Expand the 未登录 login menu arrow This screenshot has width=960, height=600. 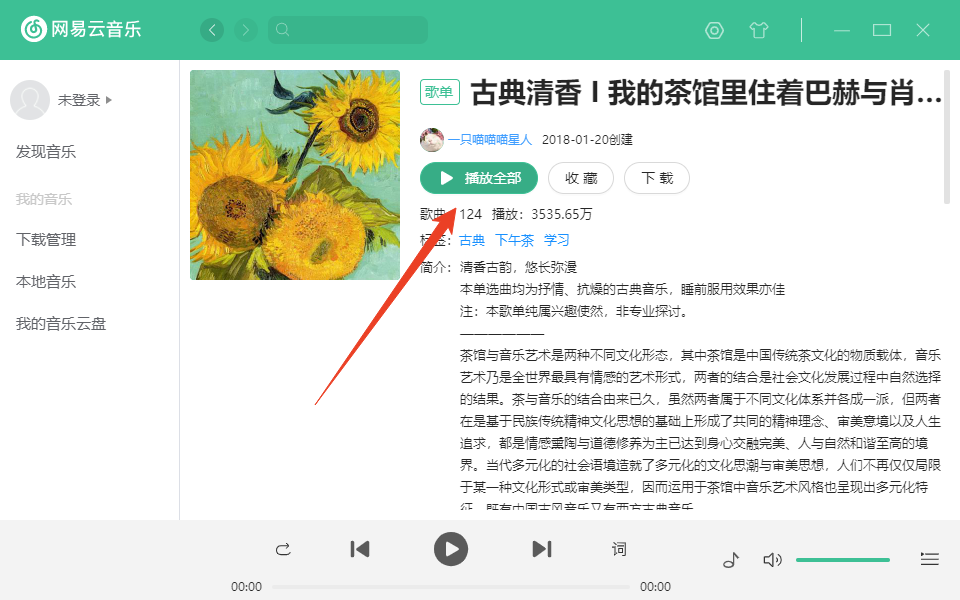pos(108,100)
